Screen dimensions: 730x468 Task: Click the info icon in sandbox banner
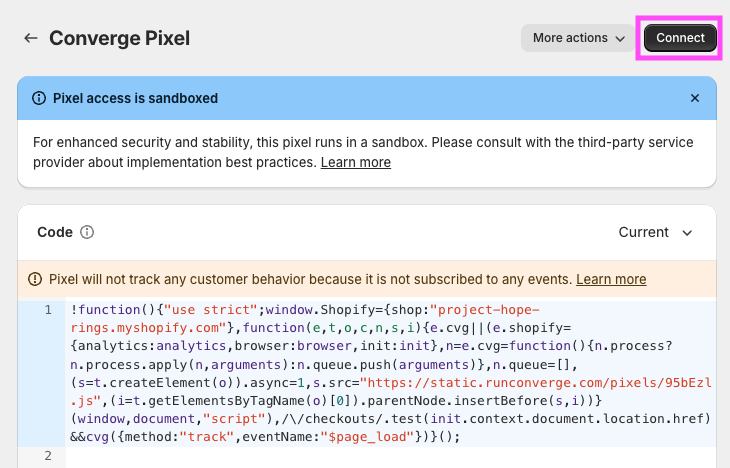(39, 98)
